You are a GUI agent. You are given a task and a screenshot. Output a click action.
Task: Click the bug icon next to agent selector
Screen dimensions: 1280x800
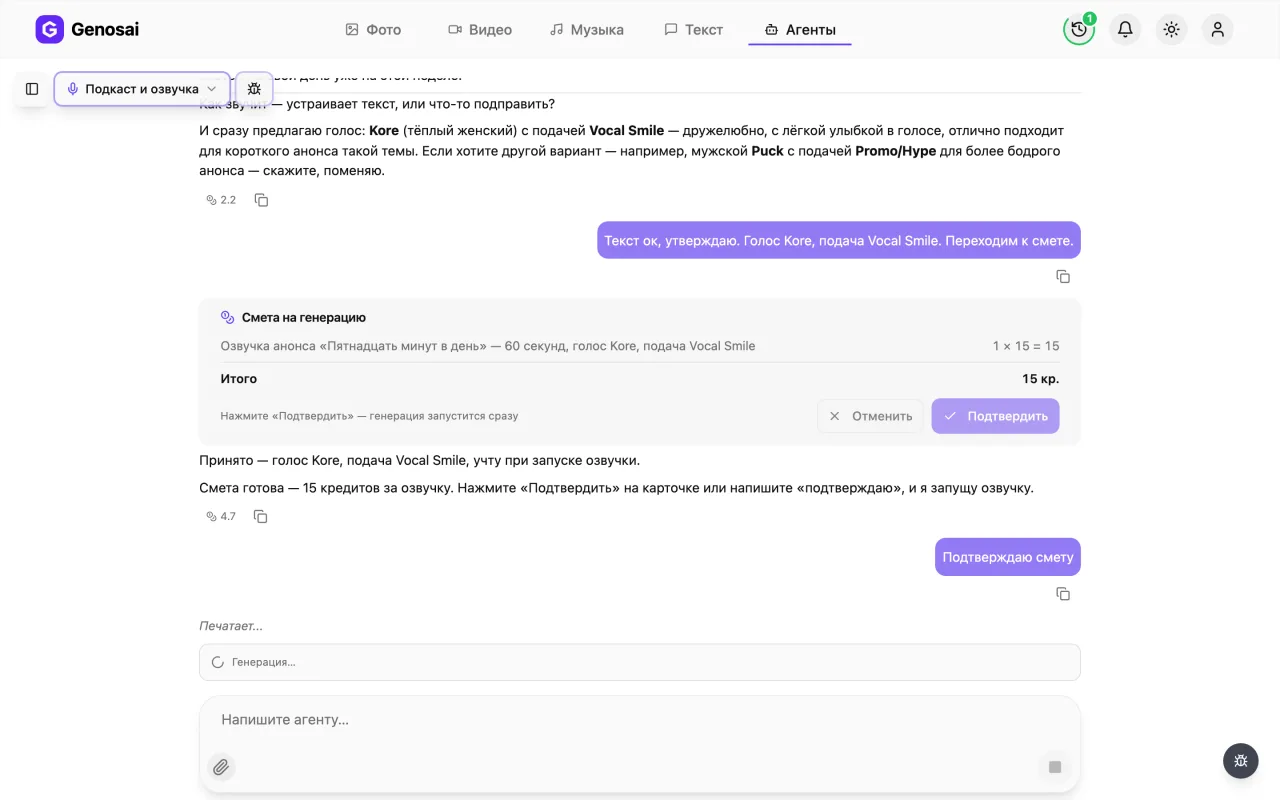(254, 89)
